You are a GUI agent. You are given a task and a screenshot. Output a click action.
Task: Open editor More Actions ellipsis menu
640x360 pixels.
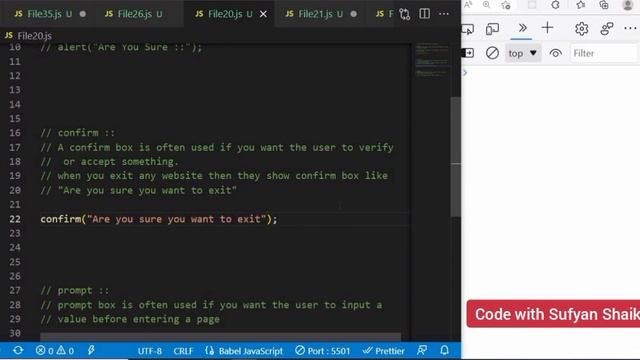(x=444, y=14)
